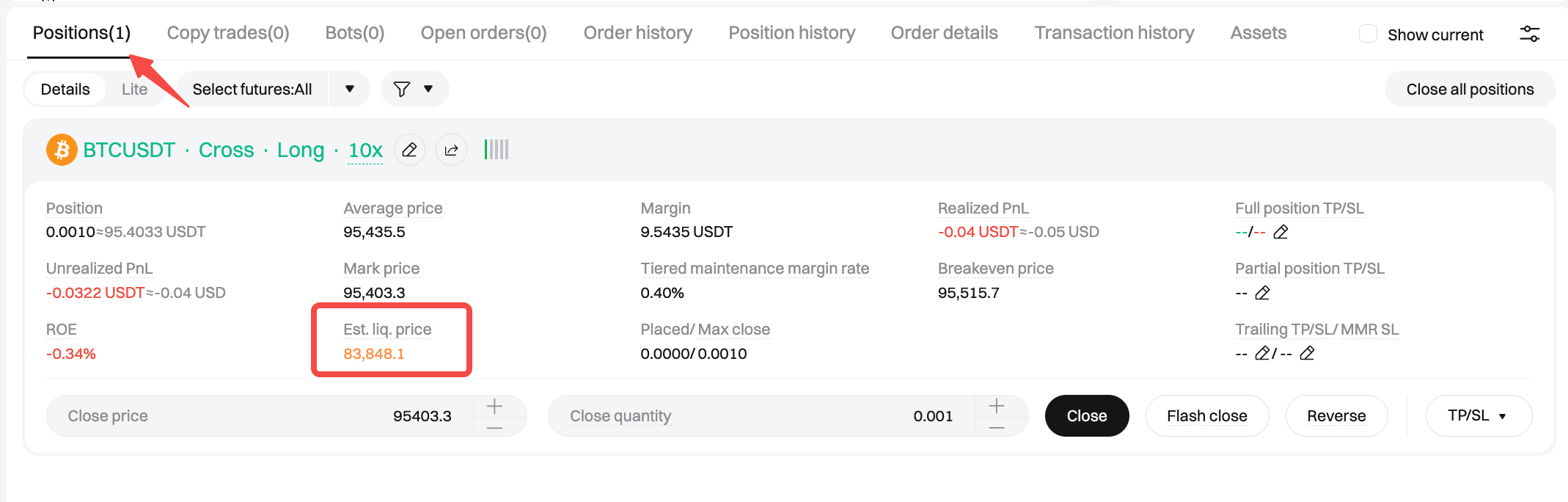
Task: Edit Partial position TP/SL
Action: tap(1262, 294)
